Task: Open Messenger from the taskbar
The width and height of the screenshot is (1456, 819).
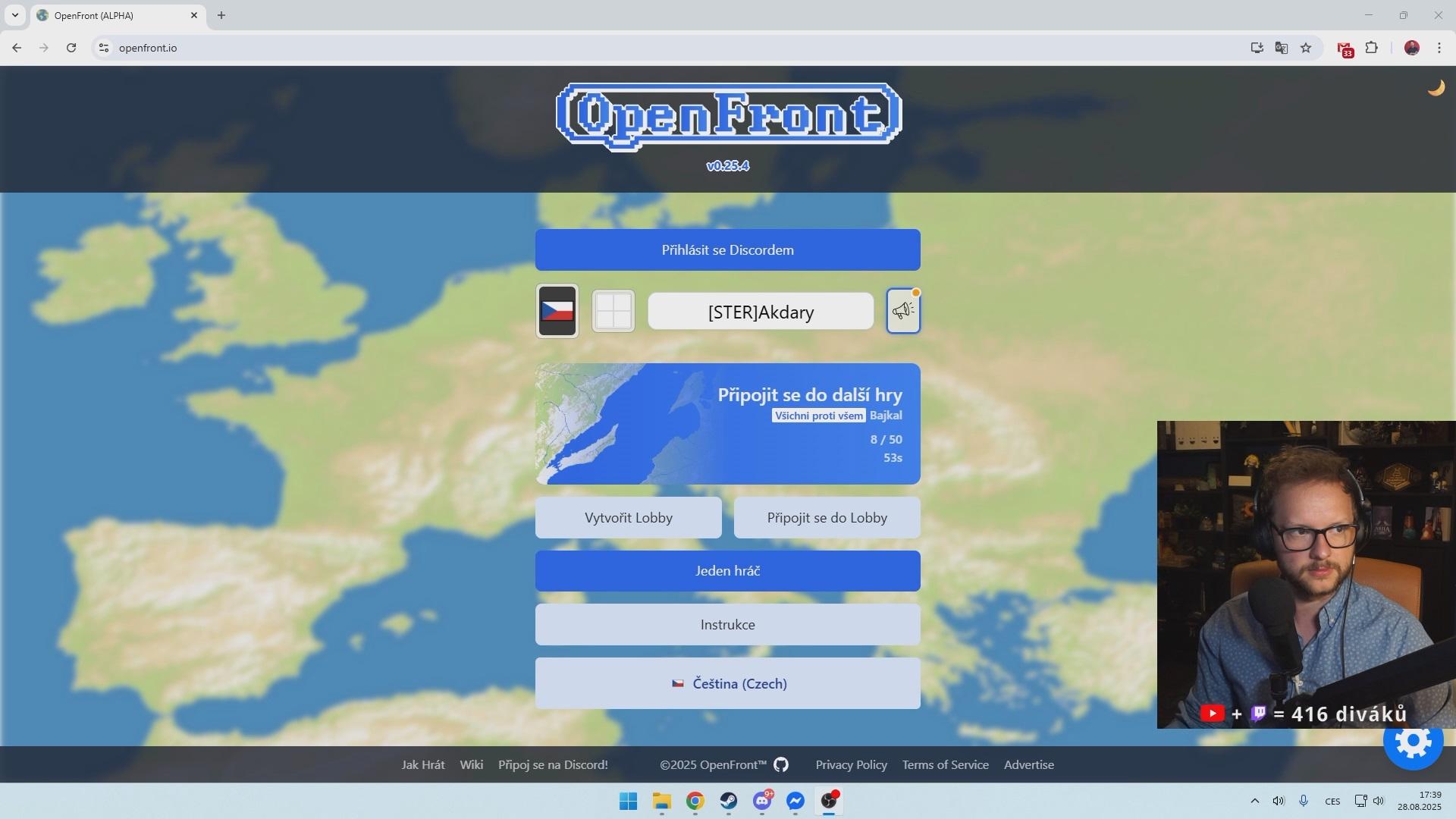Action: [x=795, y=801]
